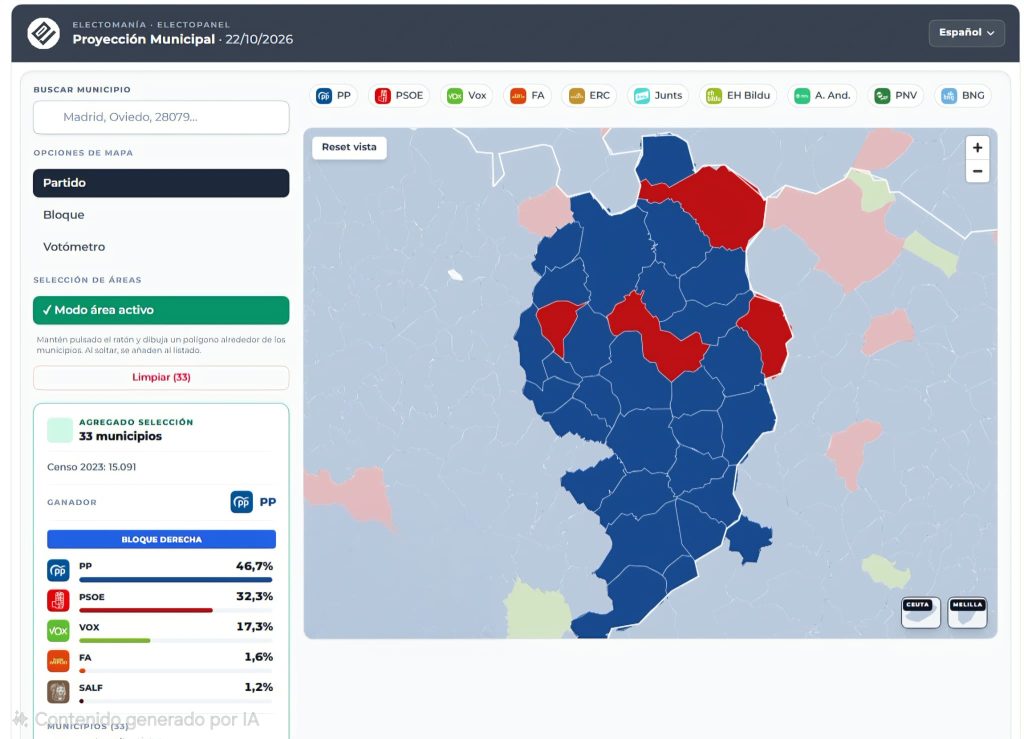Click PSOE icon in results list
Viewport: 1024px width, 739px height.
[x=58, y=601]
